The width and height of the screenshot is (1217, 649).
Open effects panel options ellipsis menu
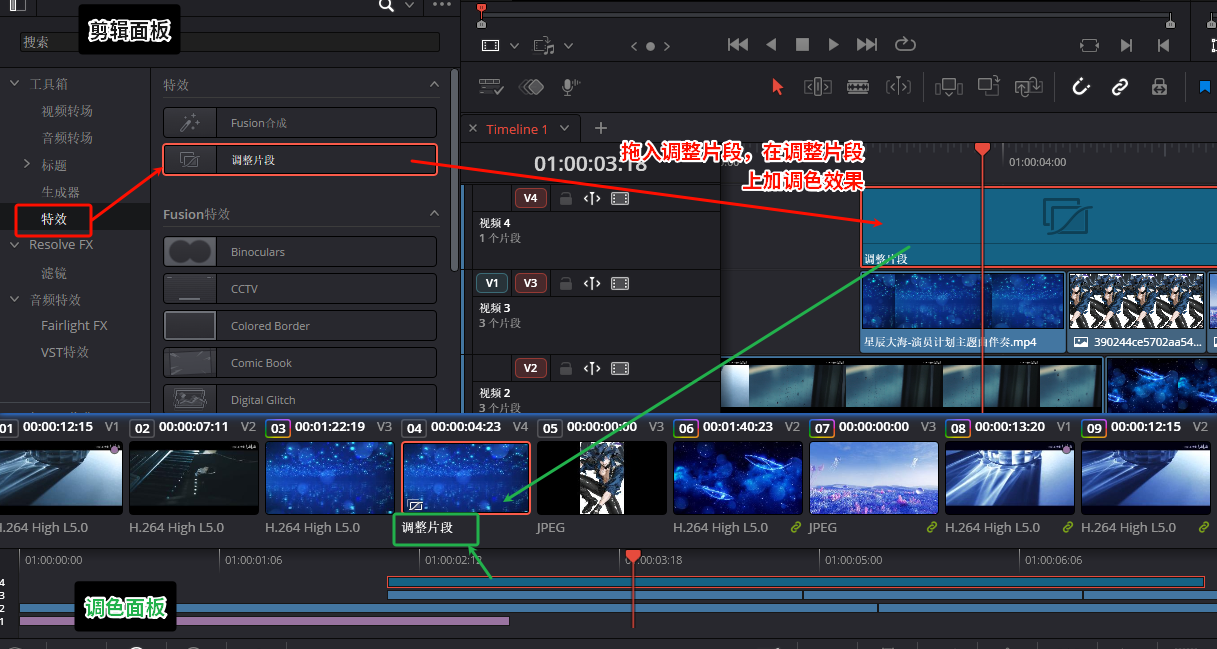tap(441, 6)
